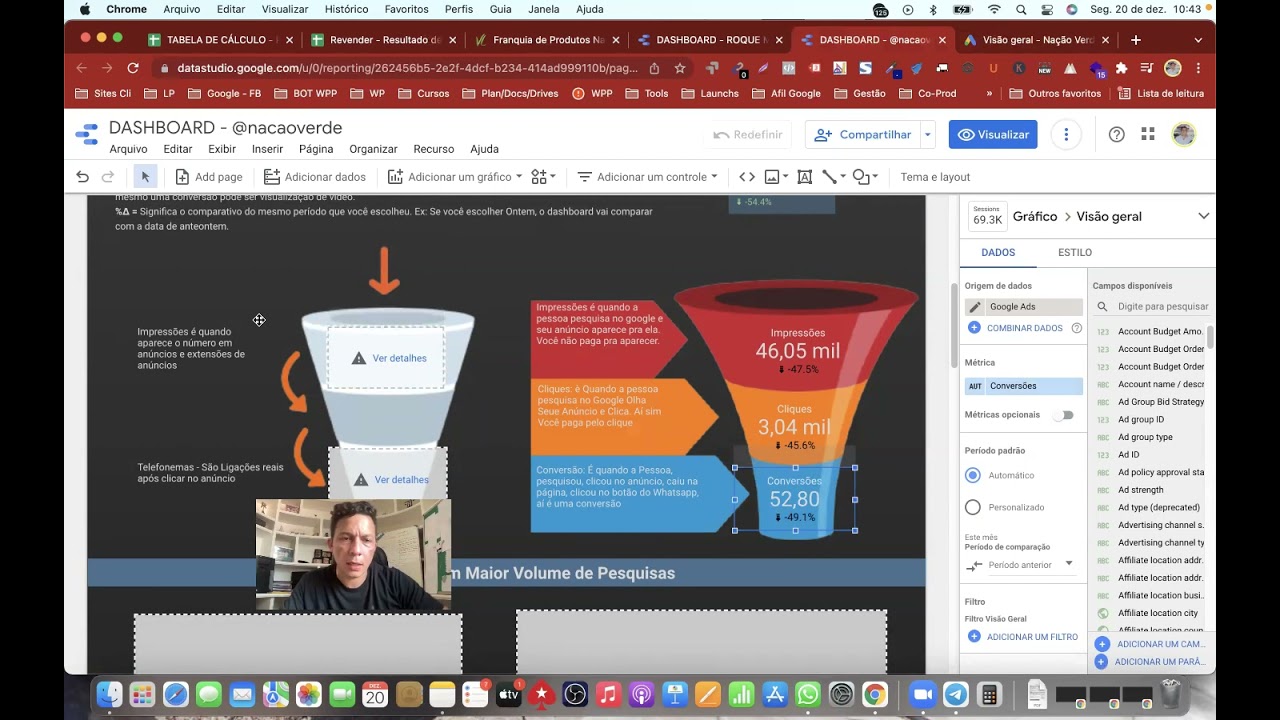Open the Compartilhar dropdown arrow

pos(928,134)
